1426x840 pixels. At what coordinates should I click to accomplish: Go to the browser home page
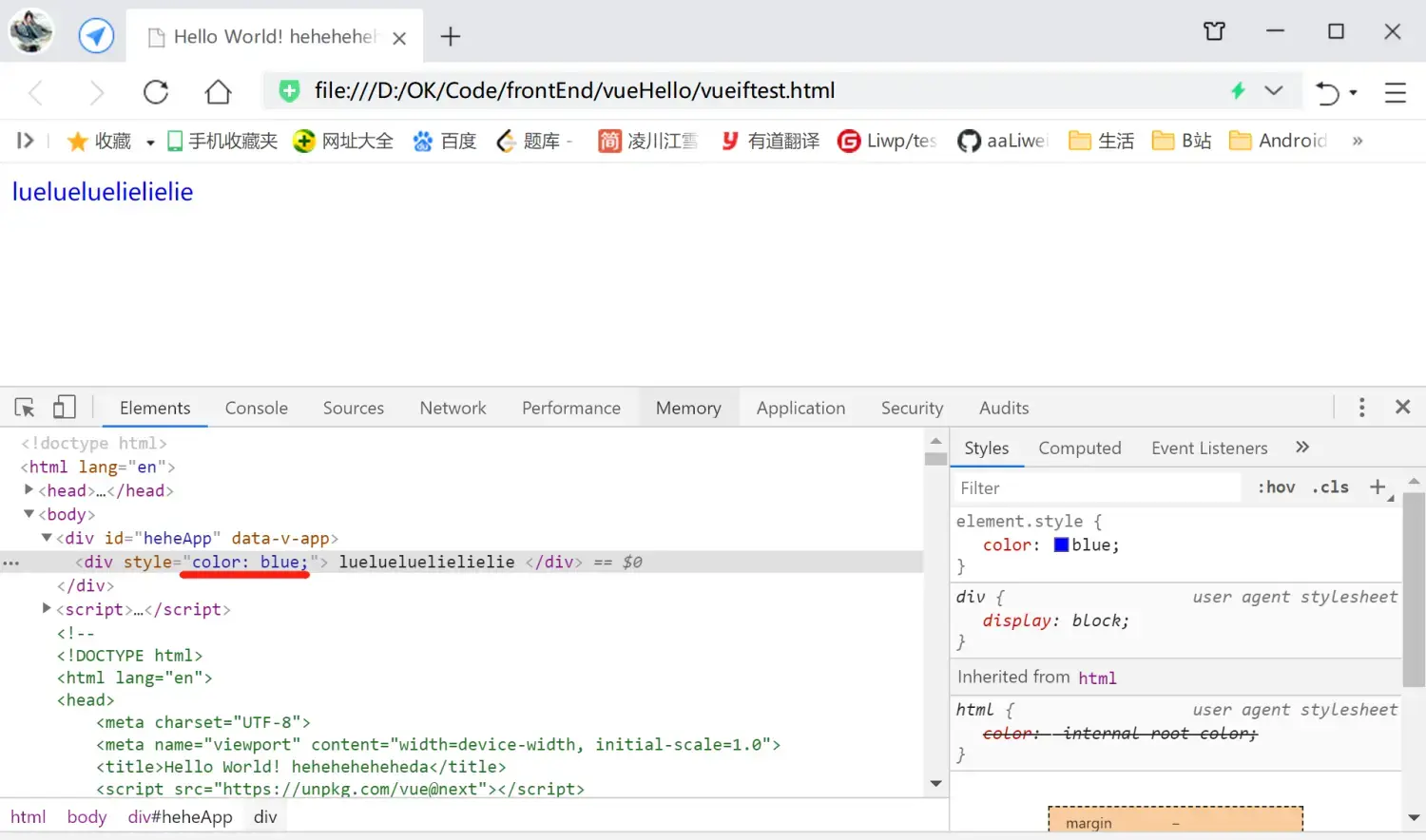click(x=218, y=91)
